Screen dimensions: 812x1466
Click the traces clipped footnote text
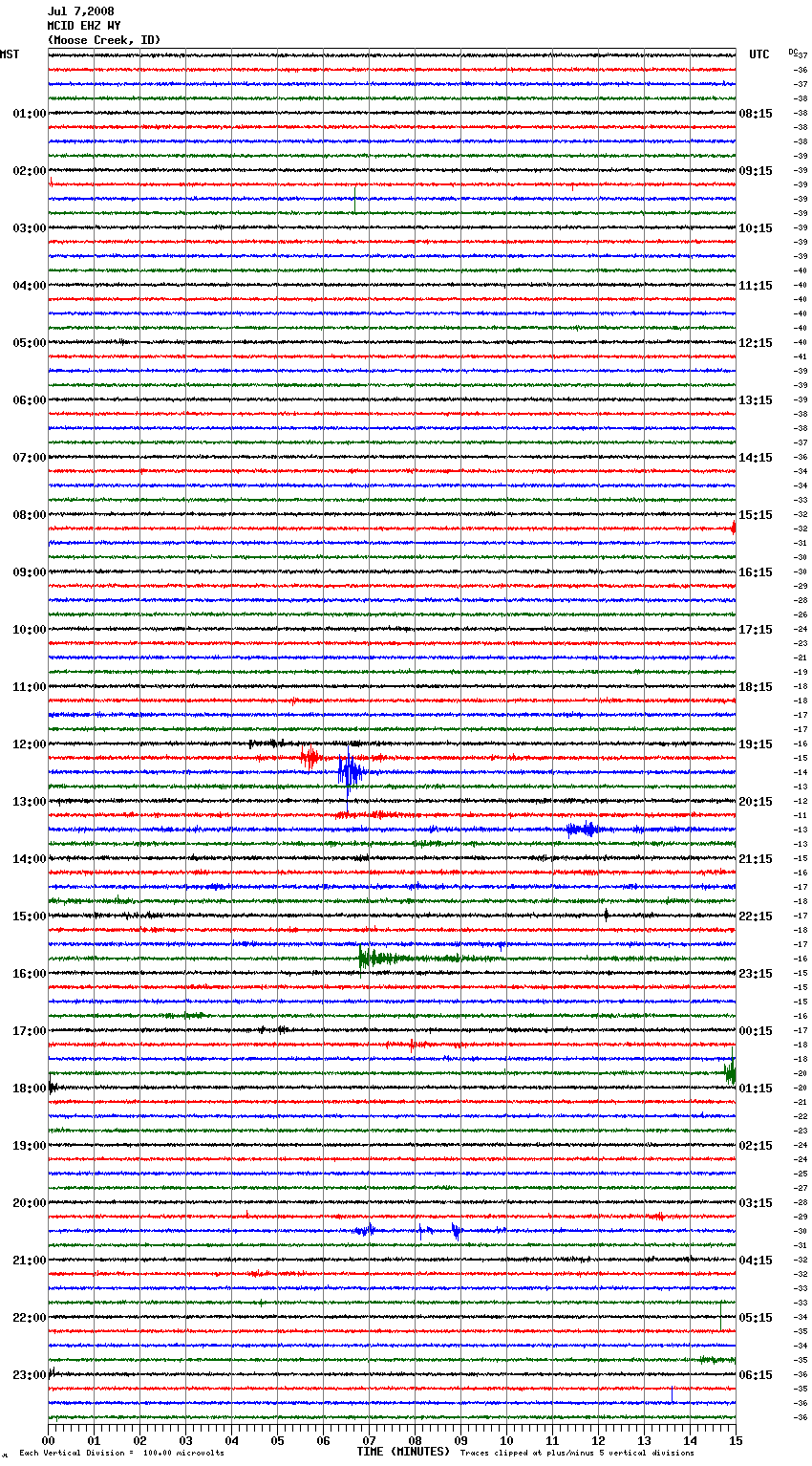pos(577,1453)
